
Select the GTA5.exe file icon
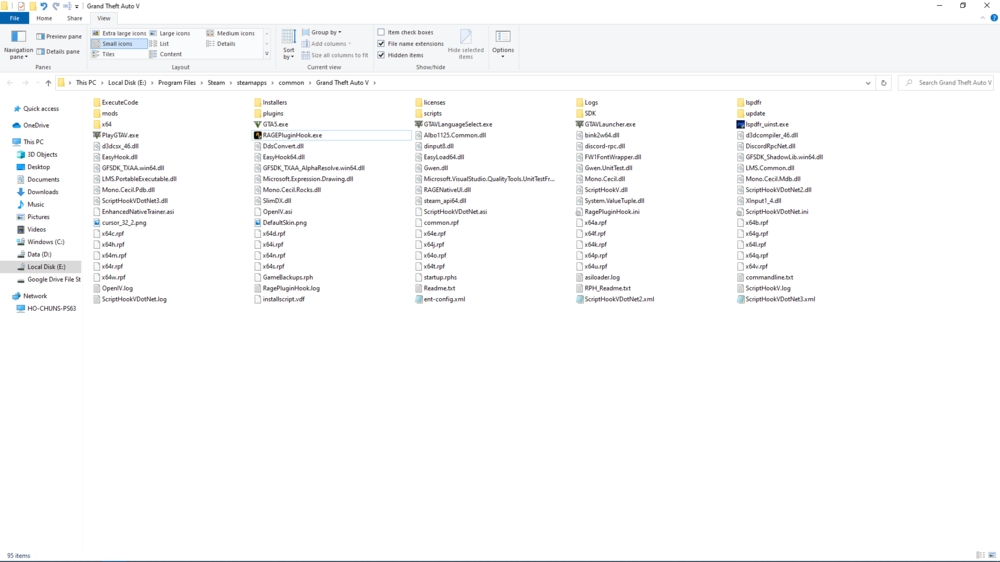(258, 124)
